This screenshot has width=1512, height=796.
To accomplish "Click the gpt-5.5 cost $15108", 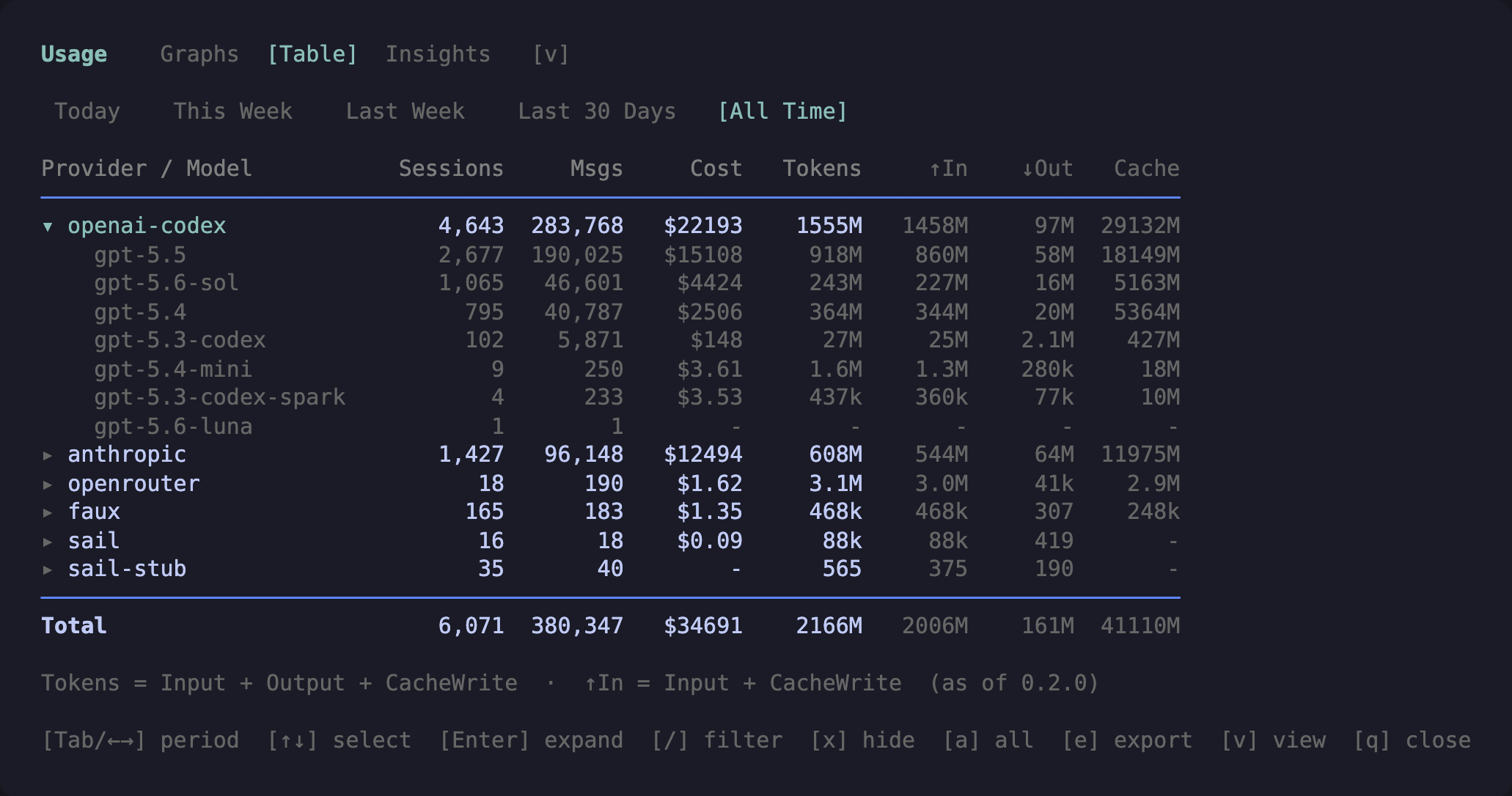I will pos(703,255).
